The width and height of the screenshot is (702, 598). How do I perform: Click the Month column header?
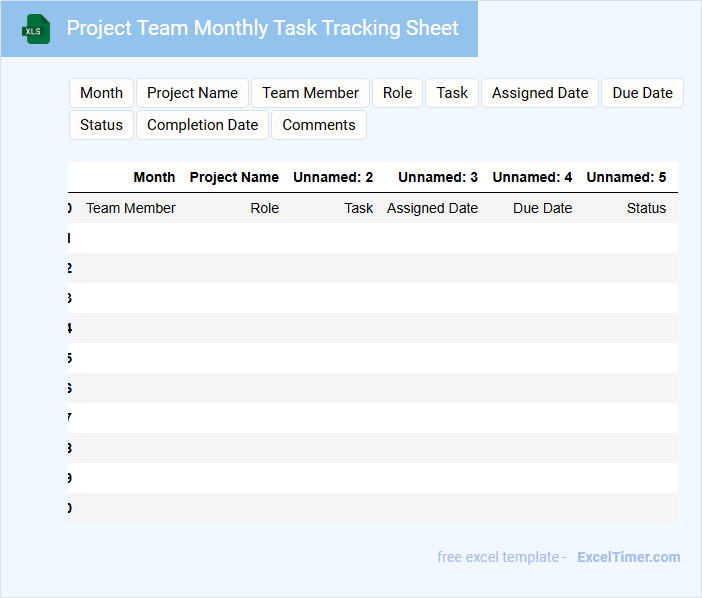[x=154, y=177]
